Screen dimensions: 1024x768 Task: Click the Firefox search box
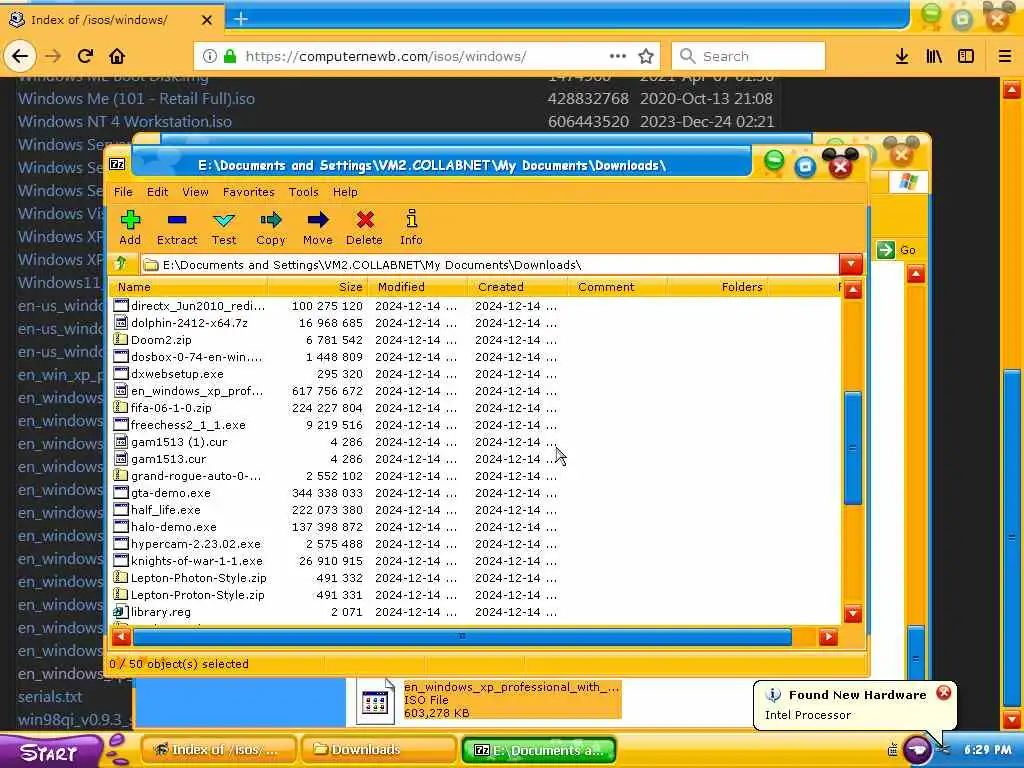click(x=748, y=56)
